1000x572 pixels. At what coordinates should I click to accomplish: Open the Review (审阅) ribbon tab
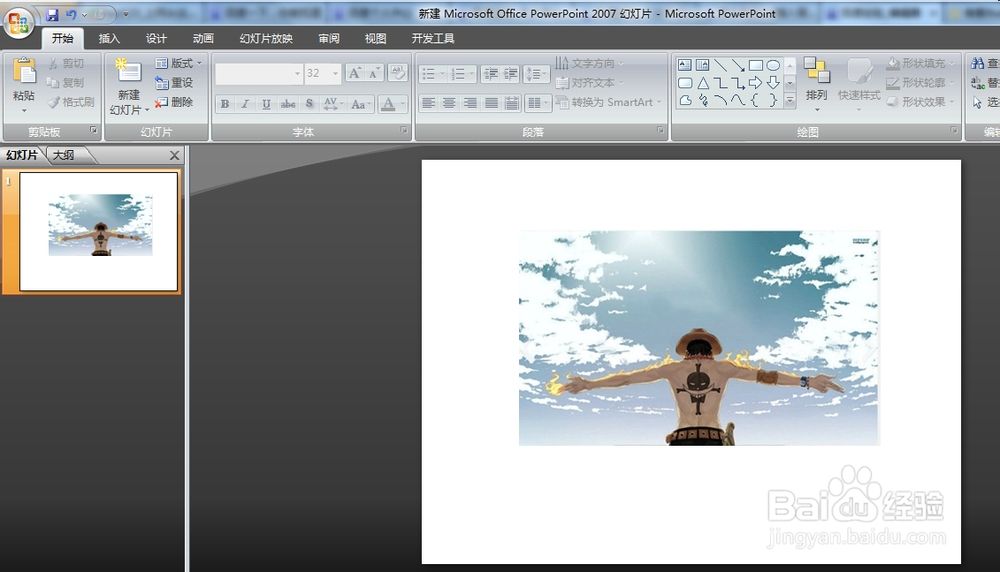pyautogui.click(x=328, y=39)
